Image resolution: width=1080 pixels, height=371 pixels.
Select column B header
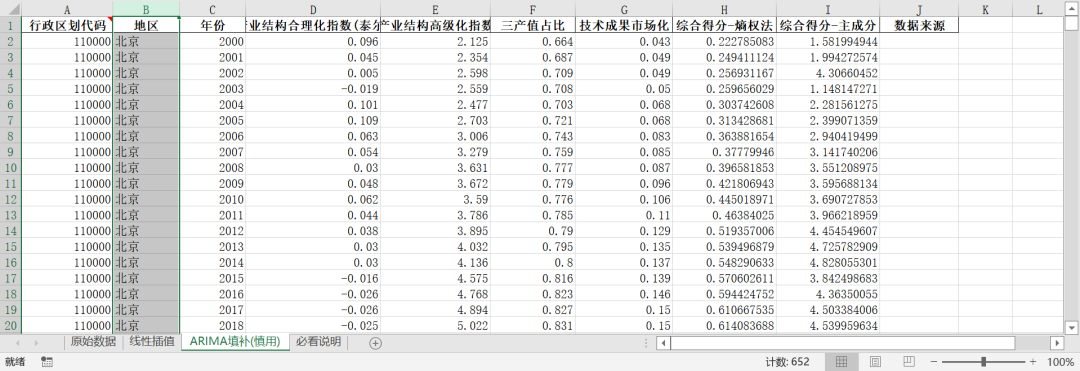146,9
